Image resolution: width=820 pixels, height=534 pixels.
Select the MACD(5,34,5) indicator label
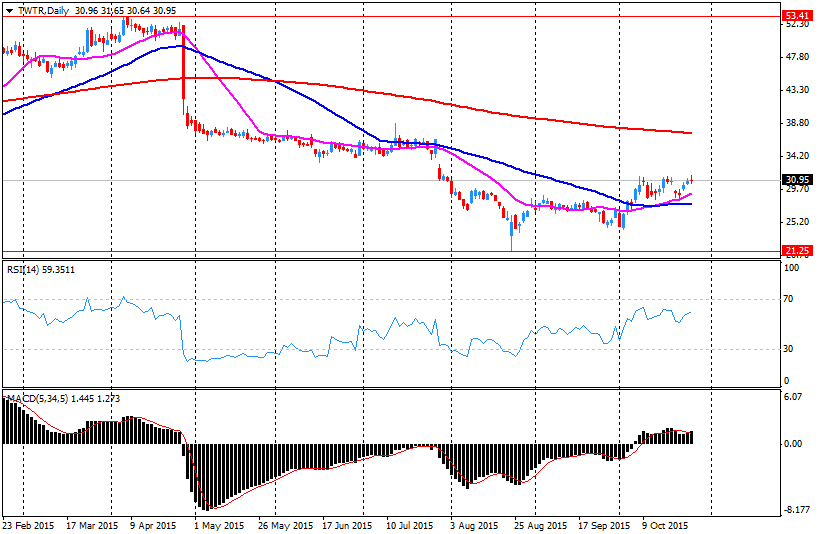point(63,399)
